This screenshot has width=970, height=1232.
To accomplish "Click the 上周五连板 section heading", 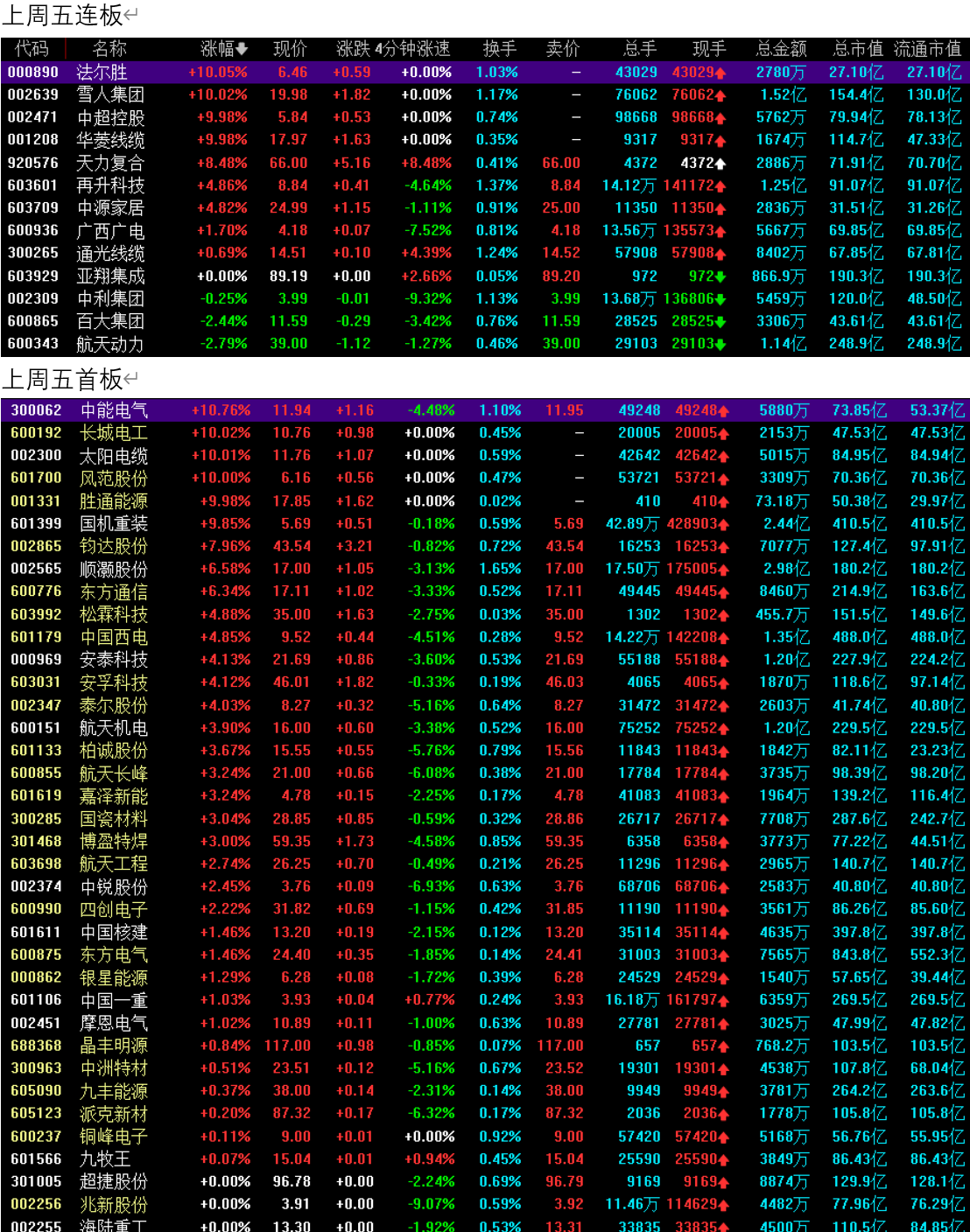I will (63, 15).
